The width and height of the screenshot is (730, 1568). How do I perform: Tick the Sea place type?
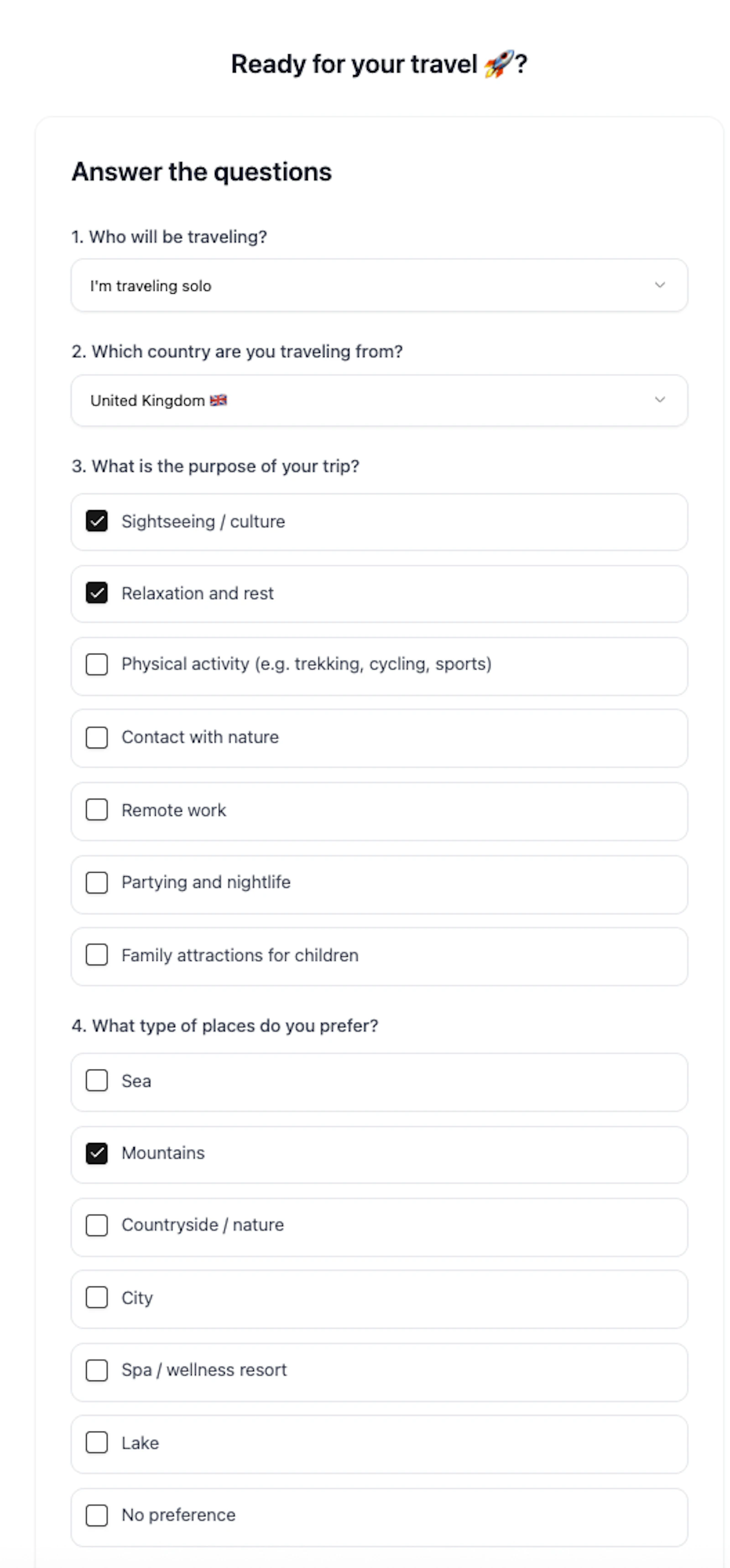[97, 1081]
